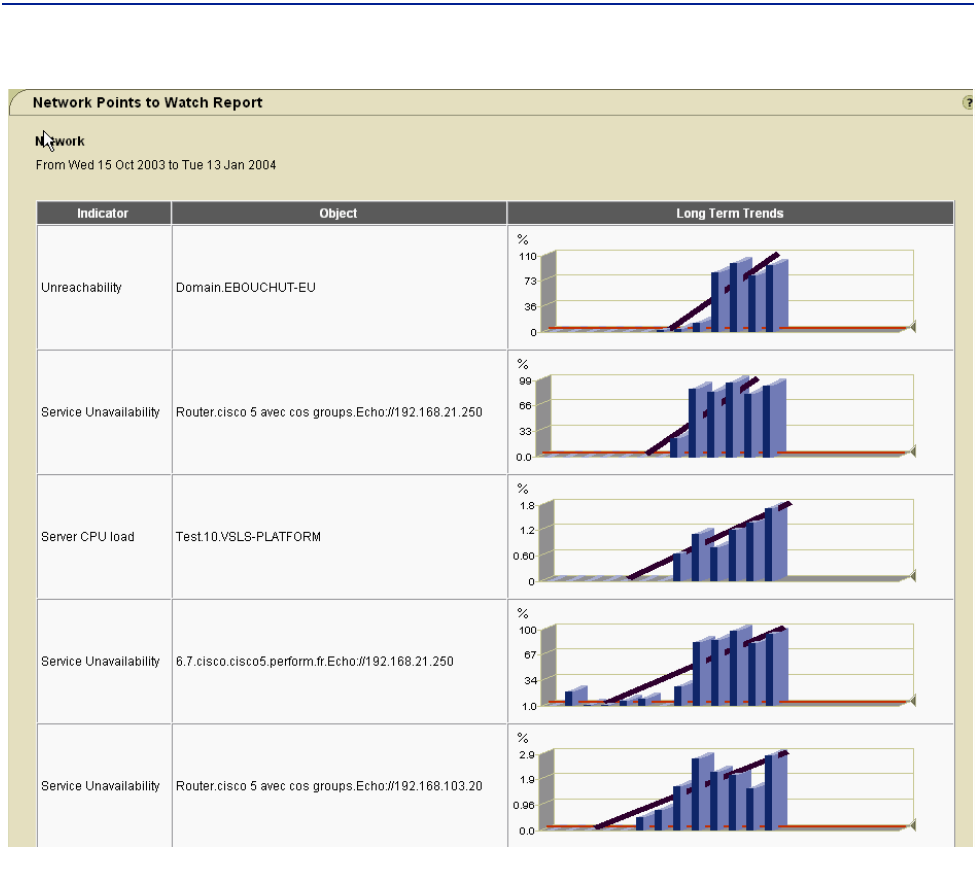
Task: Open the Unreachability trend chart
Action: 728,290
